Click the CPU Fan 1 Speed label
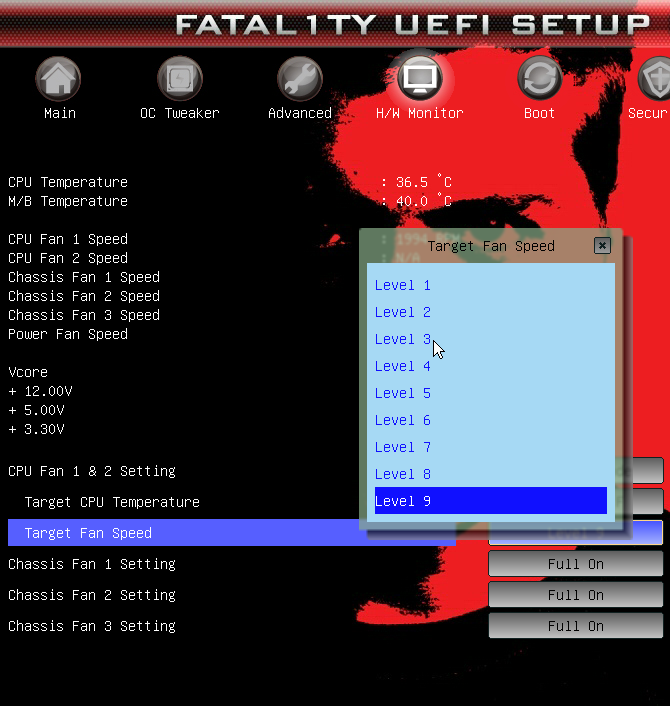 coord(68,239)
